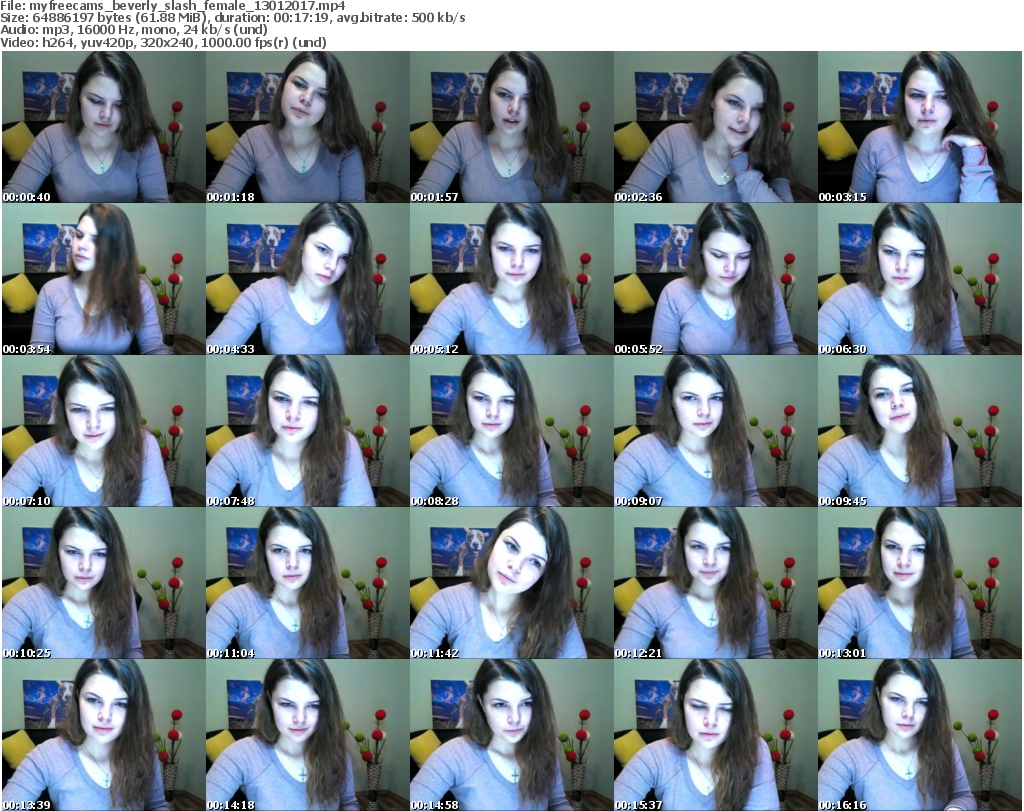Pick the frame stamped 00:09:45
The image size is (1024, 811).
click(920, 431)
